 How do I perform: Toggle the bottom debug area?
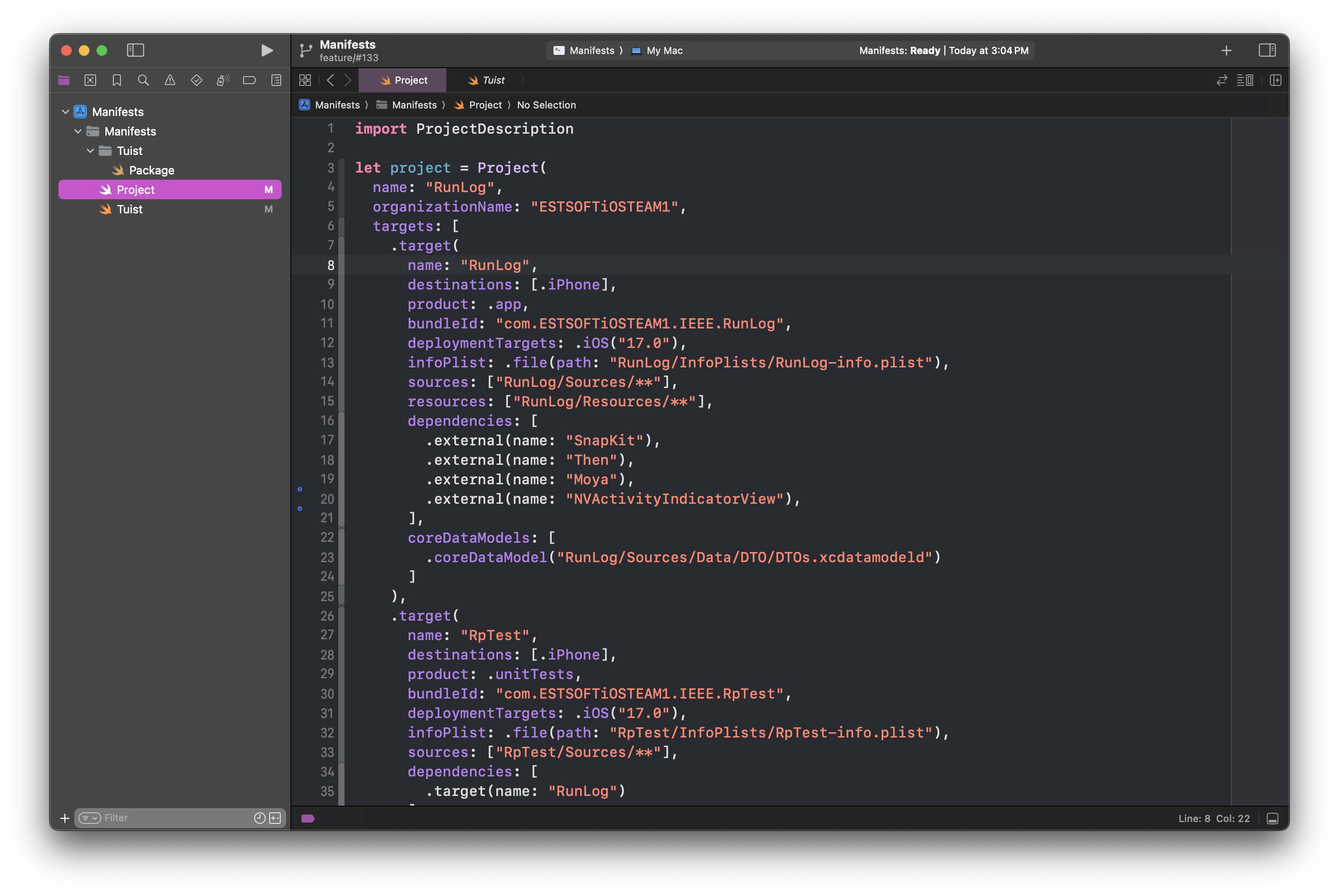[1272, 818]
